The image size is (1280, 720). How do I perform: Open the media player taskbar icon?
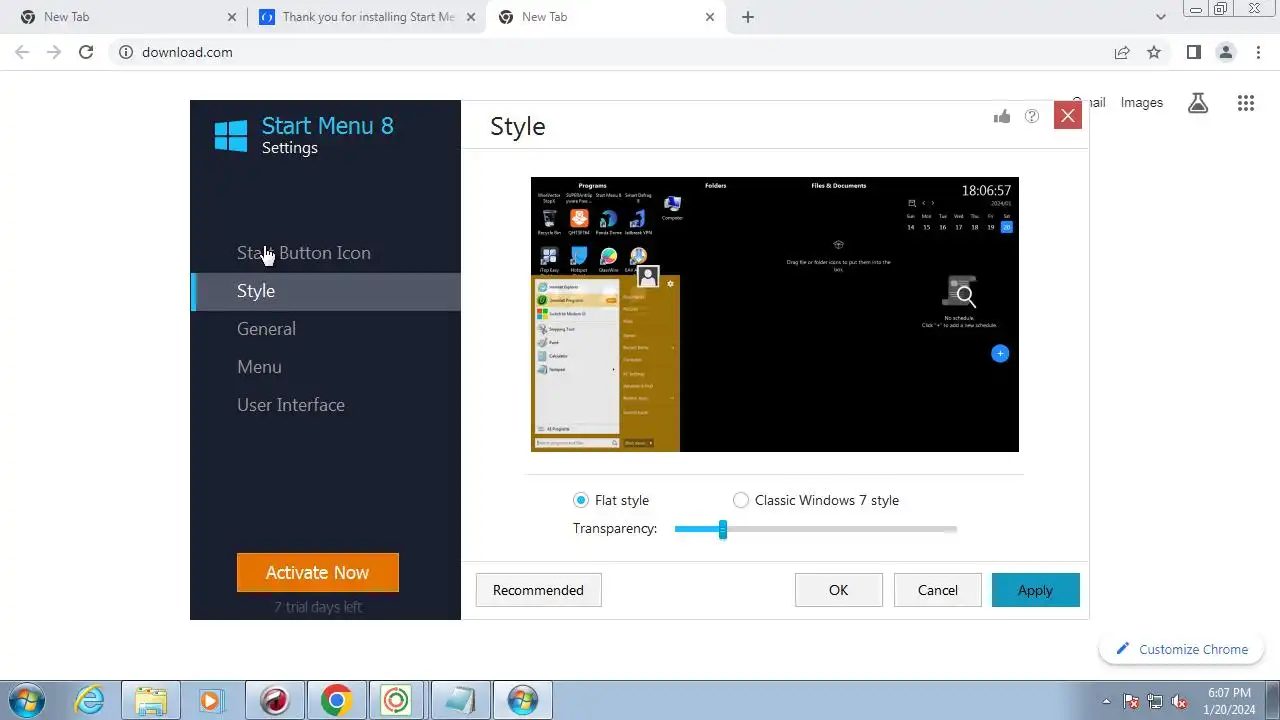(x=211, y=700)
